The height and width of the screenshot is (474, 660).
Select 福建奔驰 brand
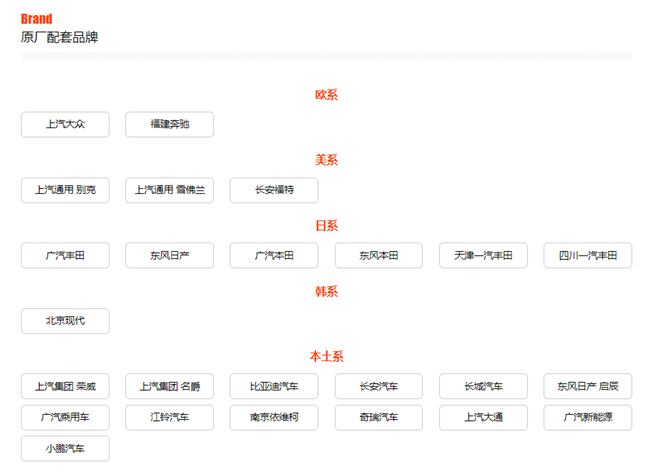coord(169,125)
